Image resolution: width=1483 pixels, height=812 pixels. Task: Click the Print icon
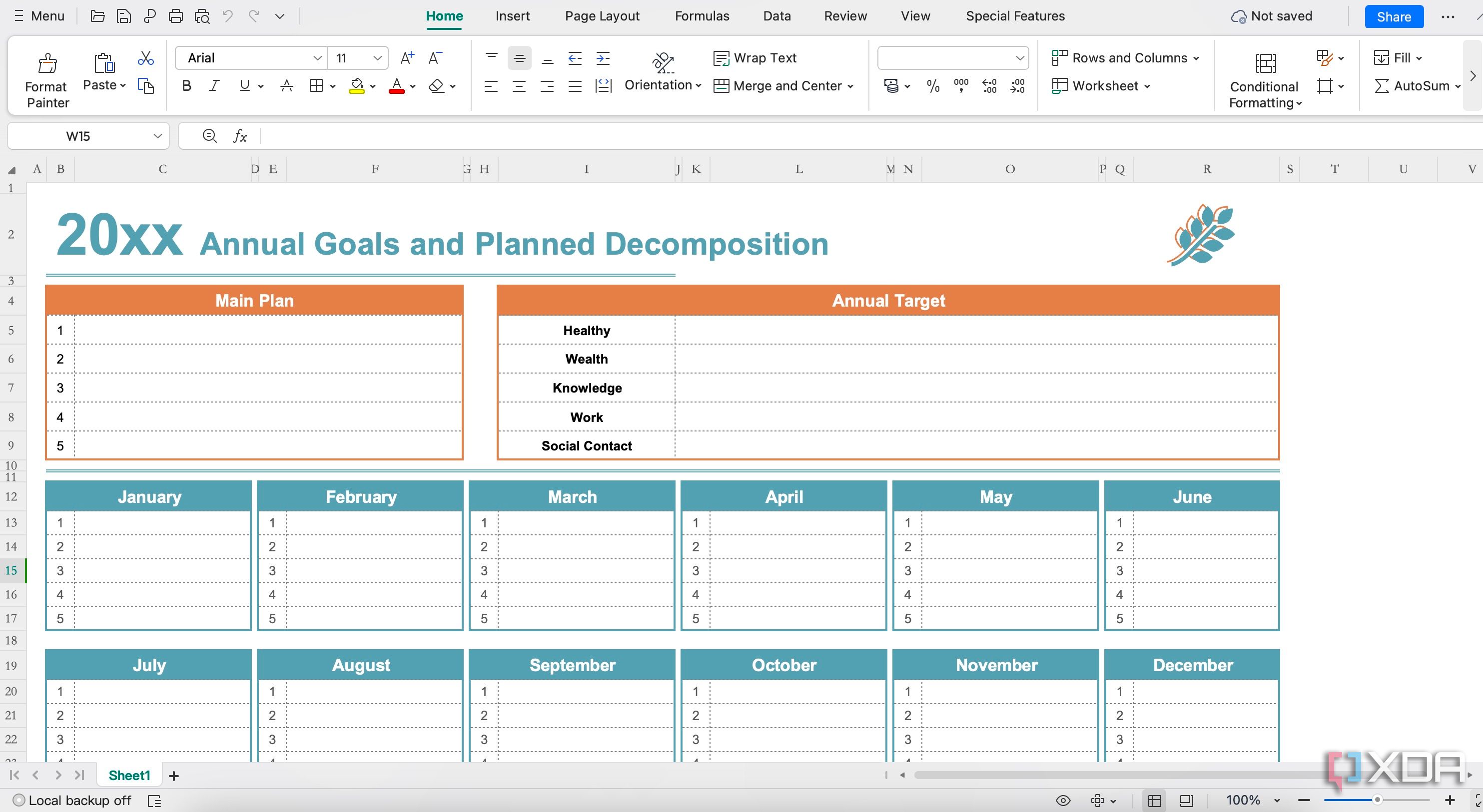pos(175,16)
